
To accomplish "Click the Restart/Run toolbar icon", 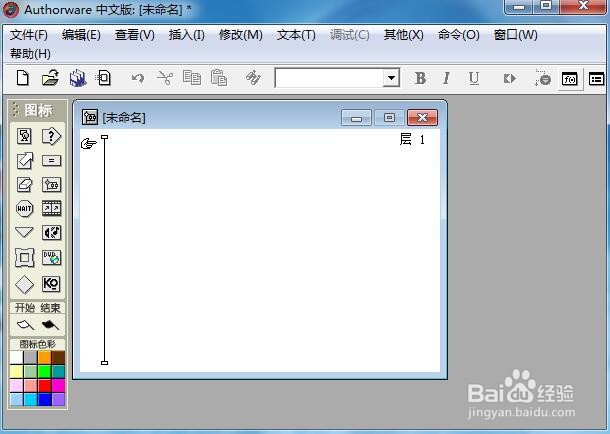I will coord(509,79).
